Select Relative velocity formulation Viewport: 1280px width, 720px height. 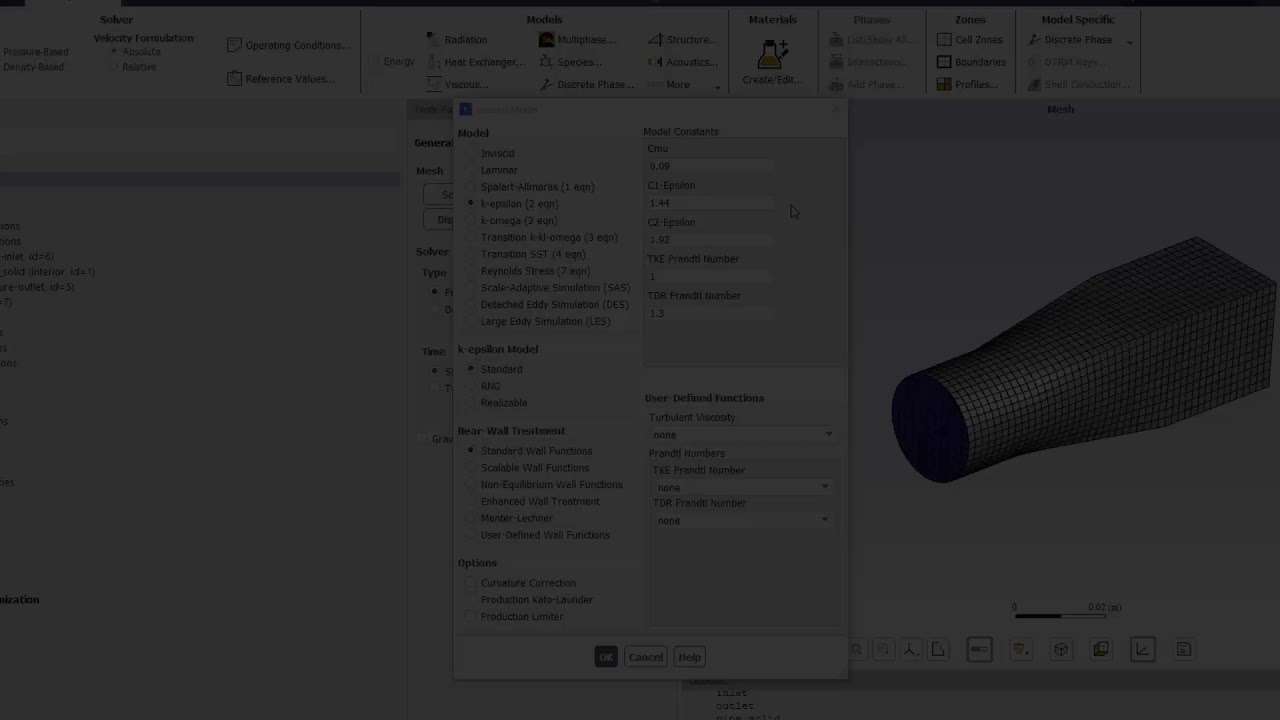pyautogui.click(x=133, y=67)
